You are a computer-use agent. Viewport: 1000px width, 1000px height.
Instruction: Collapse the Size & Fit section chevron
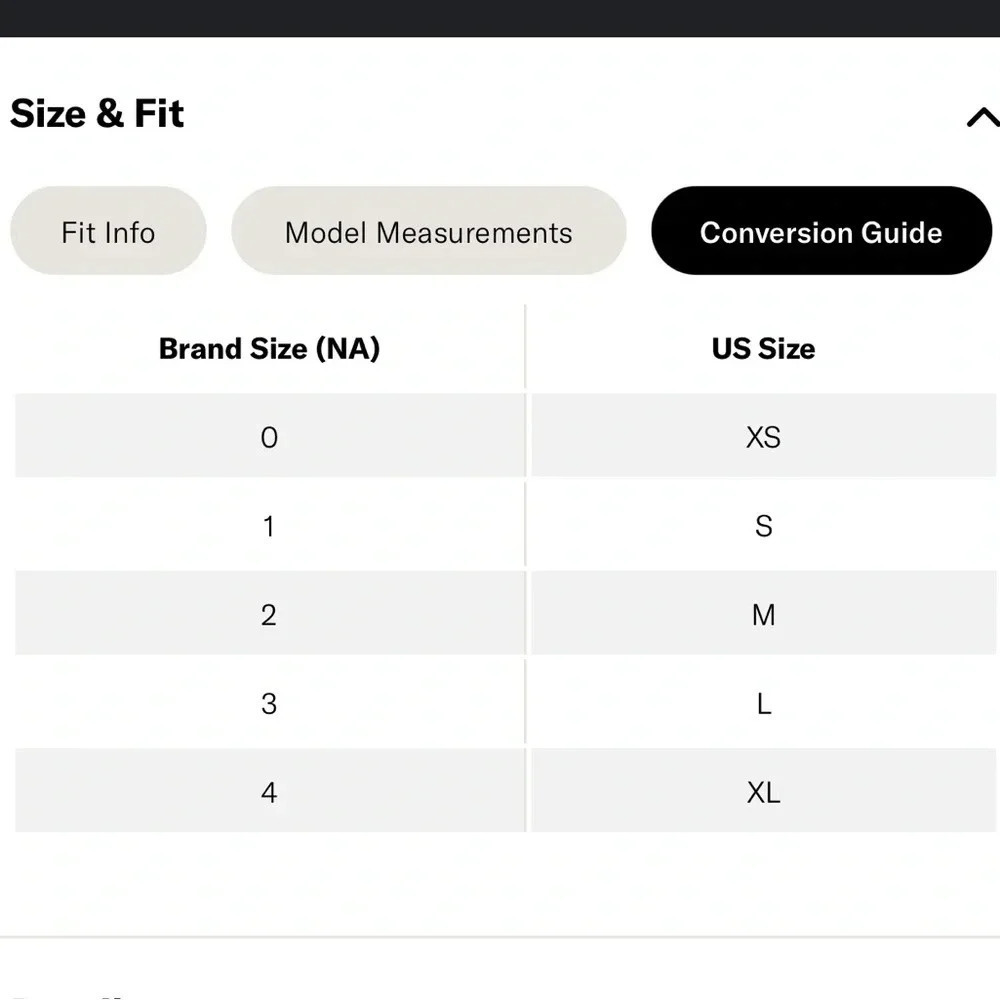tap(982, 118)
